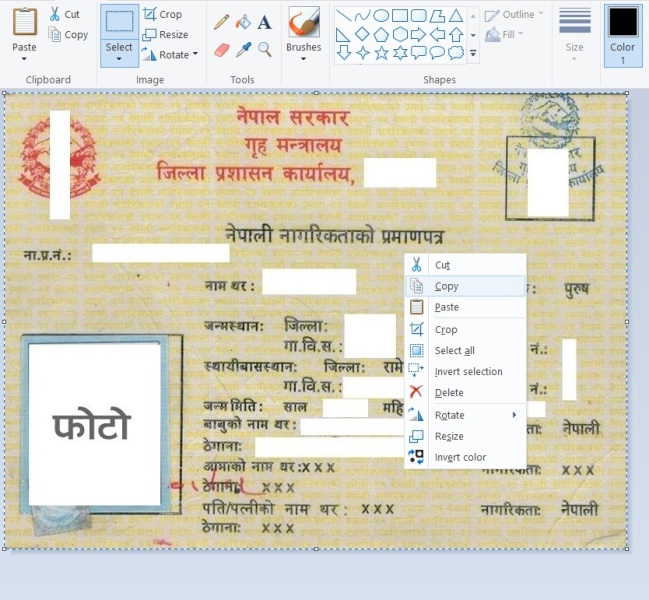The image size is (649, 600).
Task: Select the Rectangle shape
Action: pyautogui.click(x=400, y=16)
